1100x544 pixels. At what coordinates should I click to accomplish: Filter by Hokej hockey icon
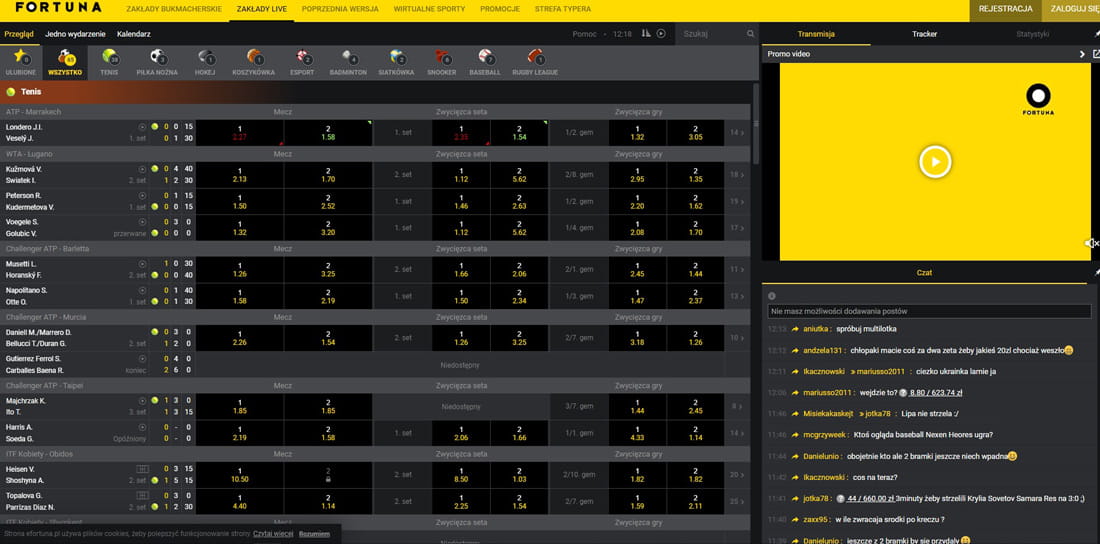point(205,62)
